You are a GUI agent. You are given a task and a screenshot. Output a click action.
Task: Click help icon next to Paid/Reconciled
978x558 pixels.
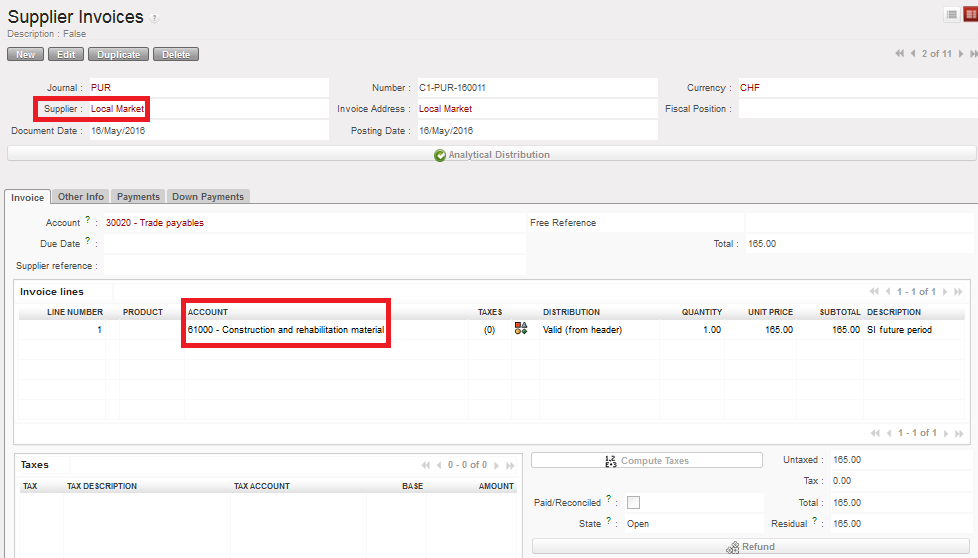tap(609, 498)
